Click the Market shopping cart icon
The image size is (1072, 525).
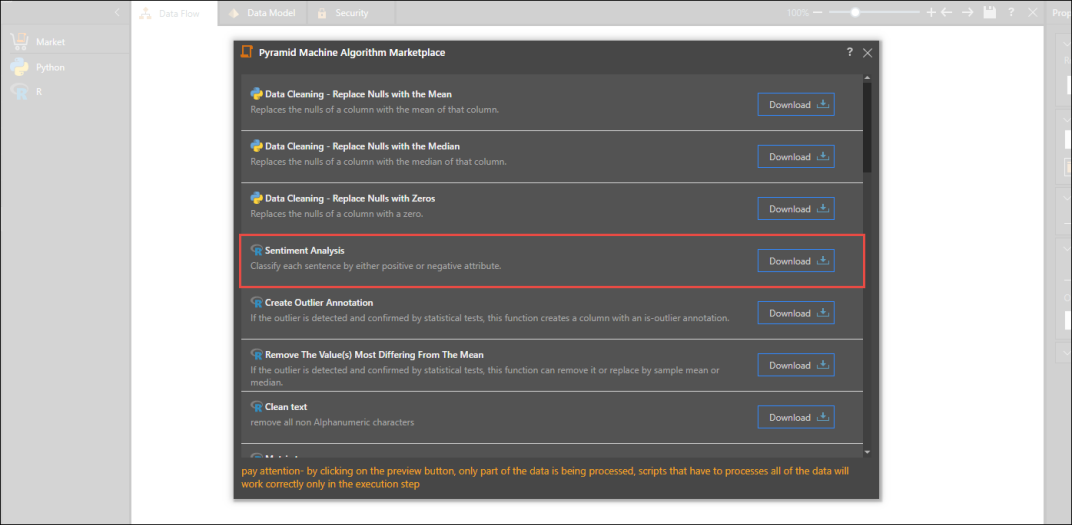pos(19,42)
